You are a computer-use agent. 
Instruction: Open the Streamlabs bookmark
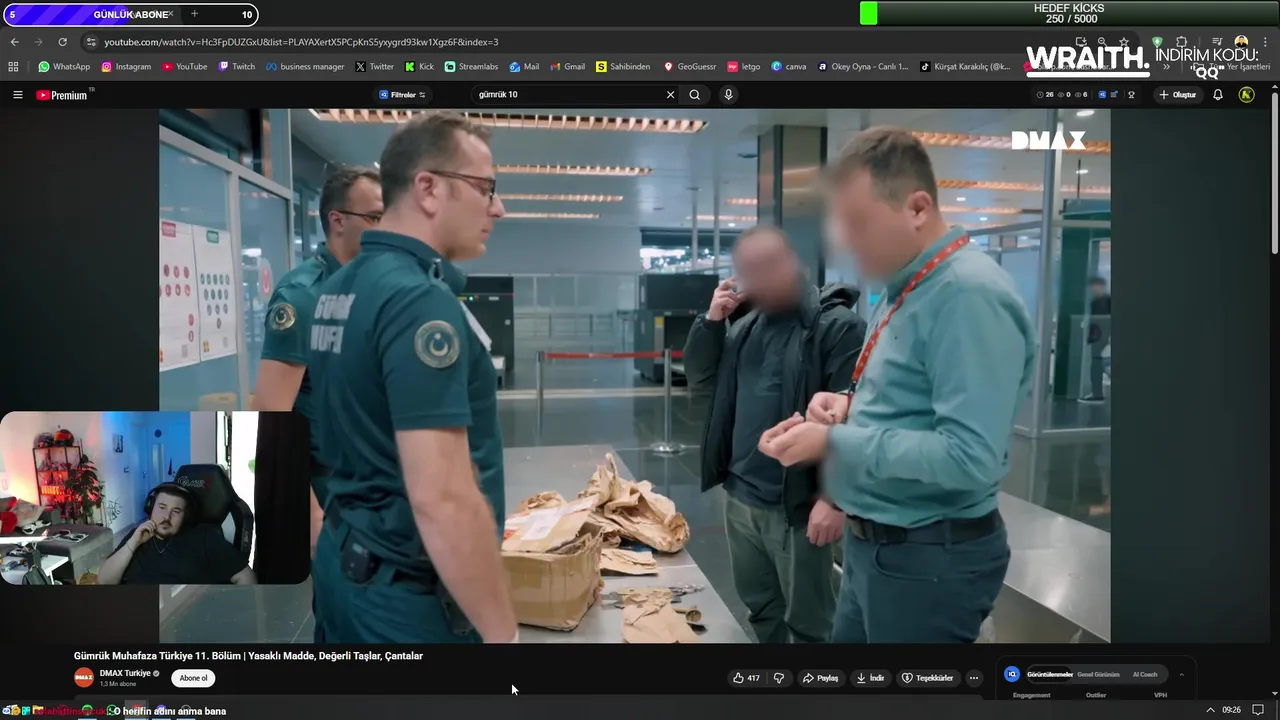471,67
